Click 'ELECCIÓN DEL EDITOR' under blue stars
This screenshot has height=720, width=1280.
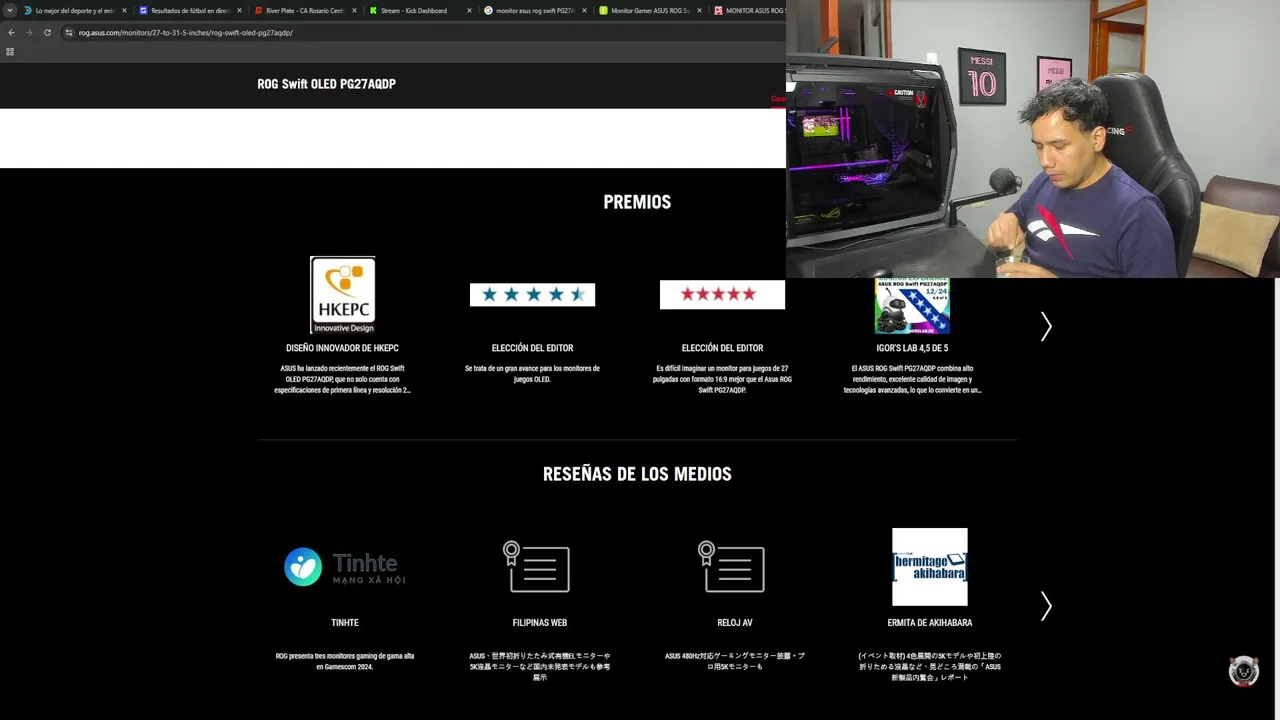[532, 348]
